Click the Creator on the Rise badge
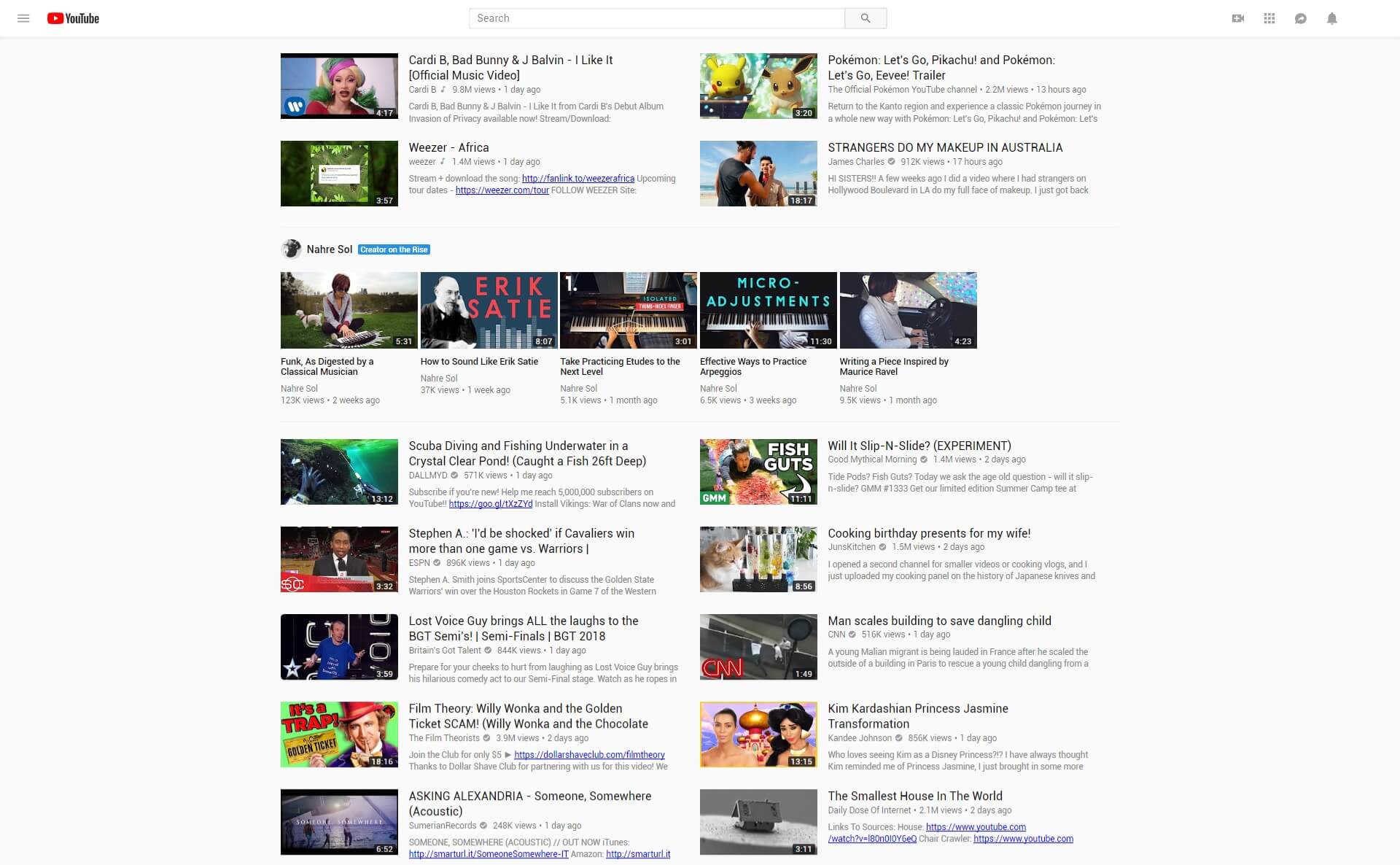The width and height of the screenshot is (1400, 865). click(394, 249)
